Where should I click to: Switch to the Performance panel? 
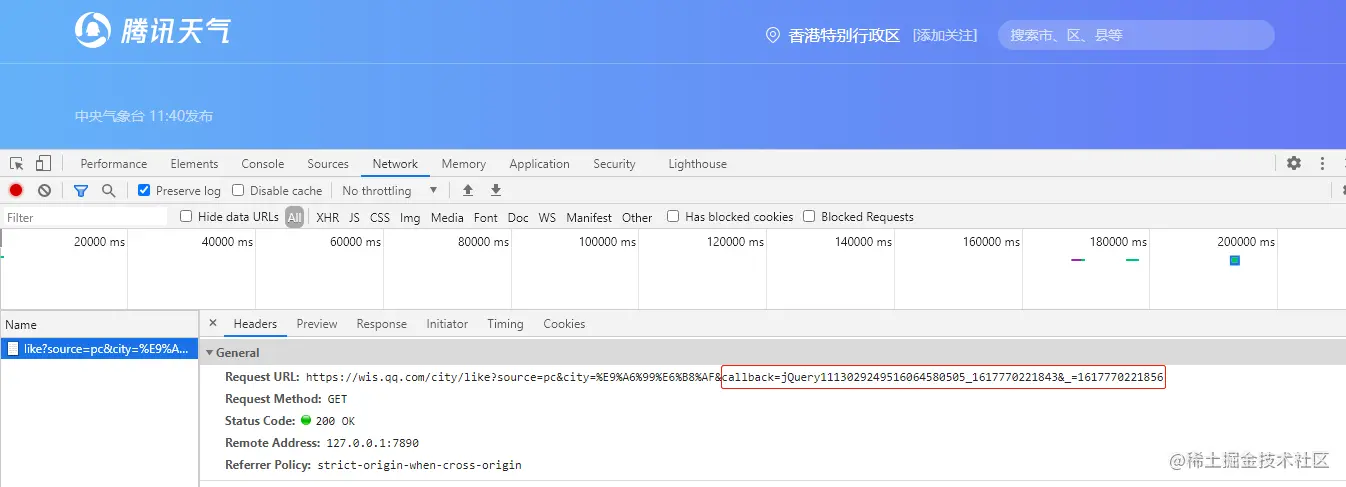coord(114,163)
